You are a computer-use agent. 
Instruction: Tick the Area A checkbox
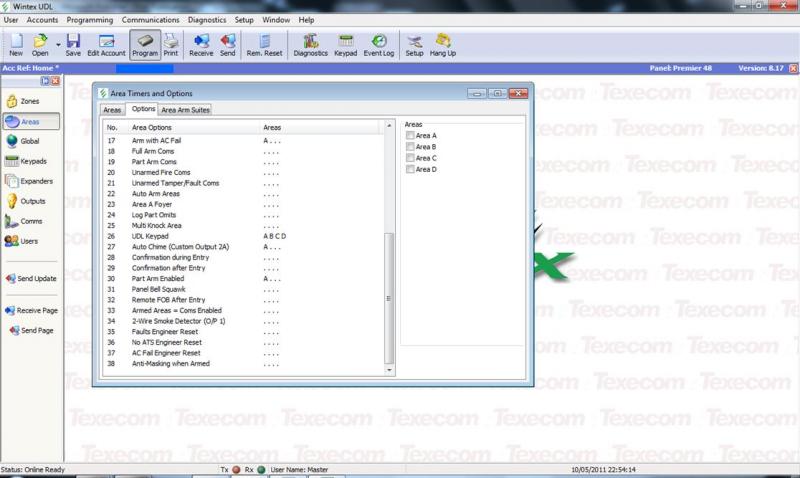coord(409,135)
